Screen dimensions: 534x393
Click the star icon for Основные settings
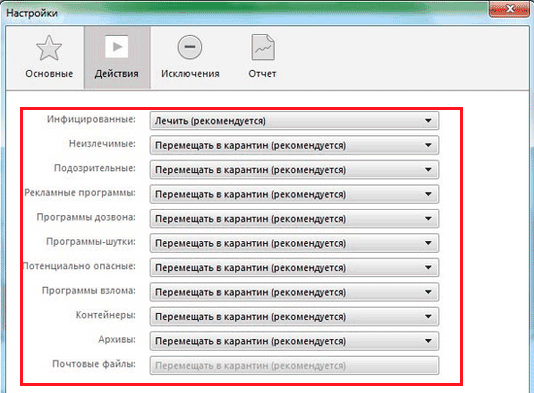click(x=49, y=48)
